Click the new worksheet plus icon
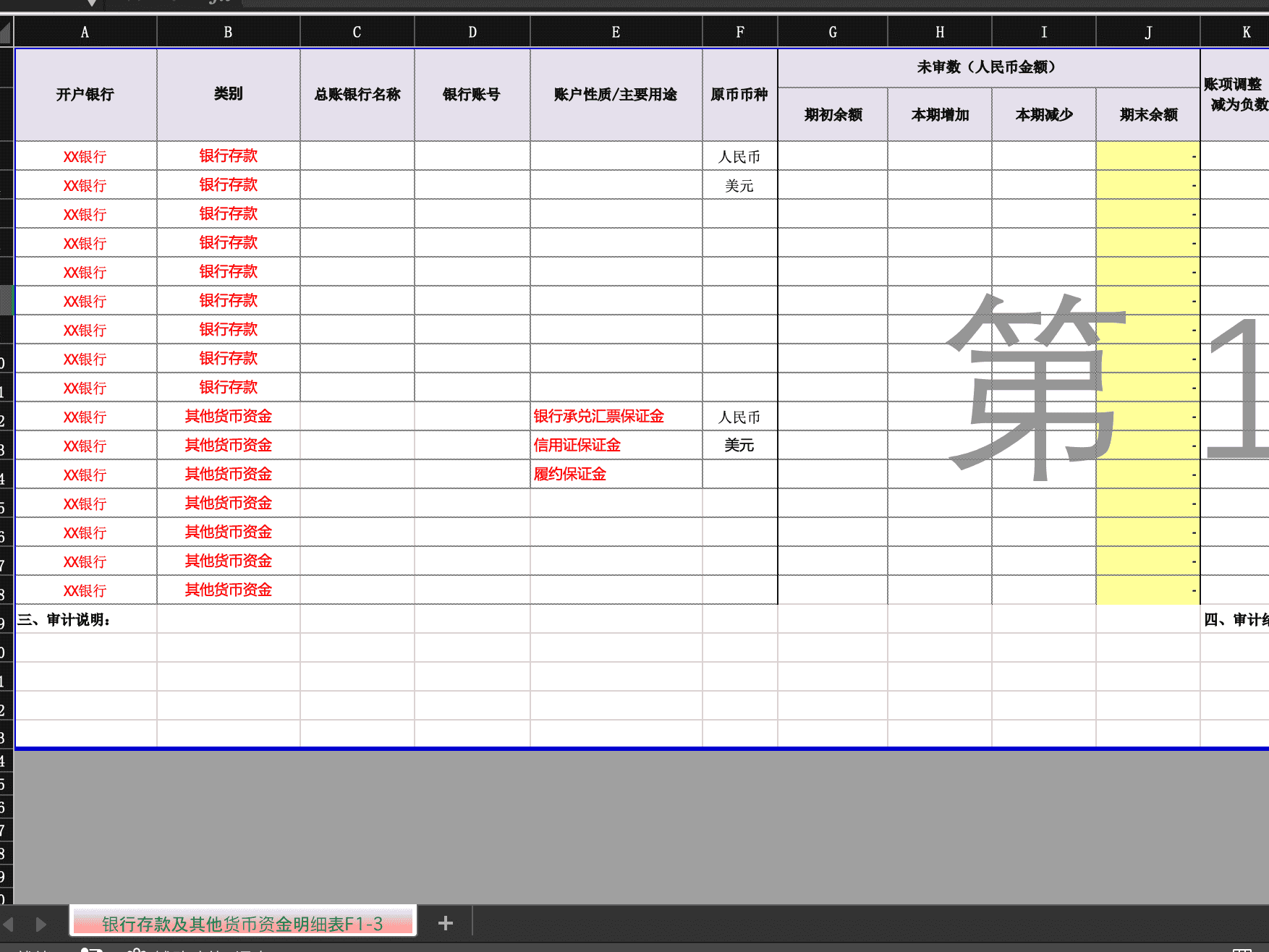The width and height of the screenshot is (1269, 952). coord(445,922)
